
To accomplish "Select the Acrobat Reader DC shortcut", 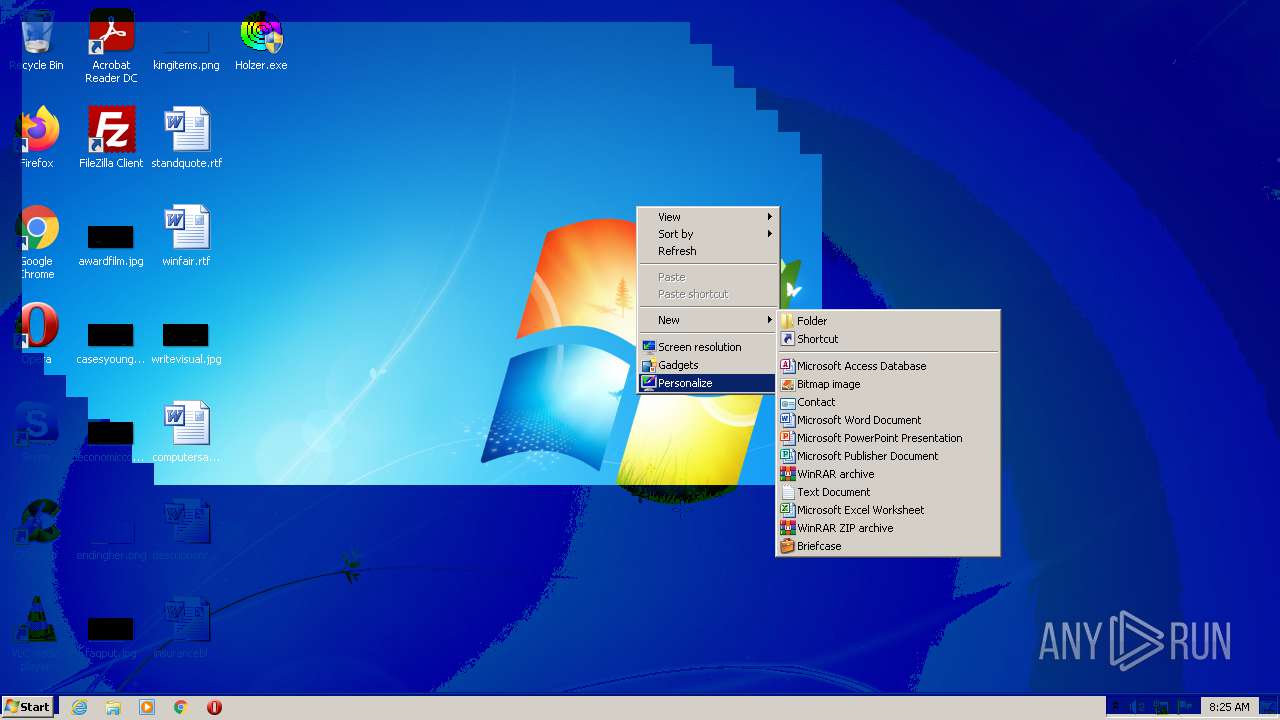I will pyautogui.click(x=111, y=47).
